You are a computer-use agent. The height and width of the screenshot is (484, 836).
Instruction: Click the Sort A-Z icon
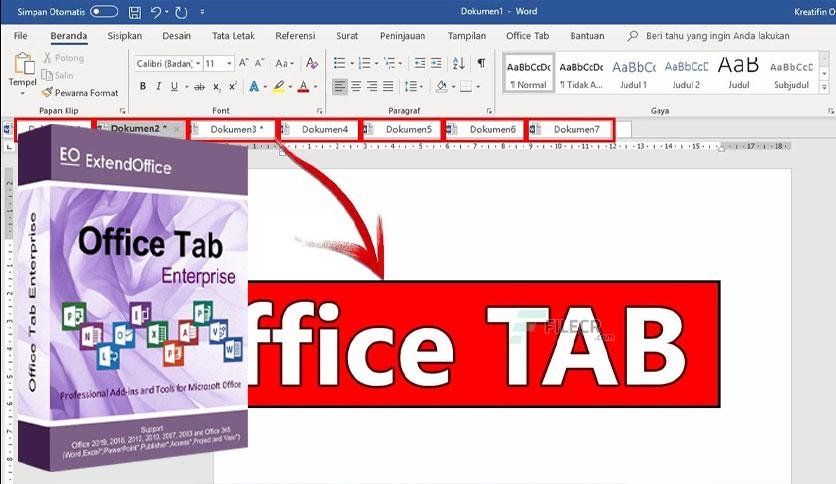459,63
